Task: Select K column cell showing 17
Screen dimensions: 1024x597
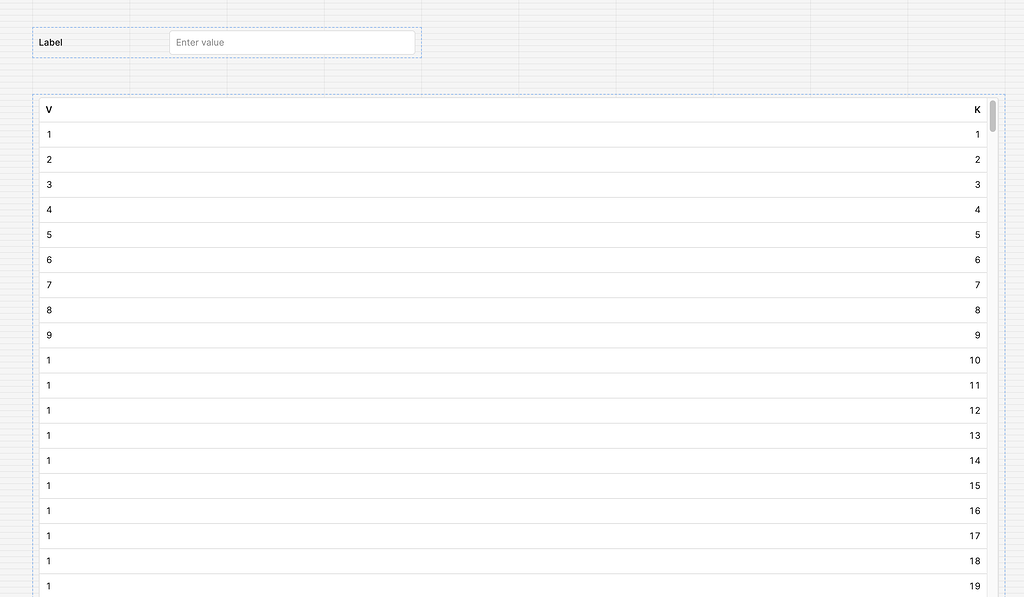Action: 975,536
